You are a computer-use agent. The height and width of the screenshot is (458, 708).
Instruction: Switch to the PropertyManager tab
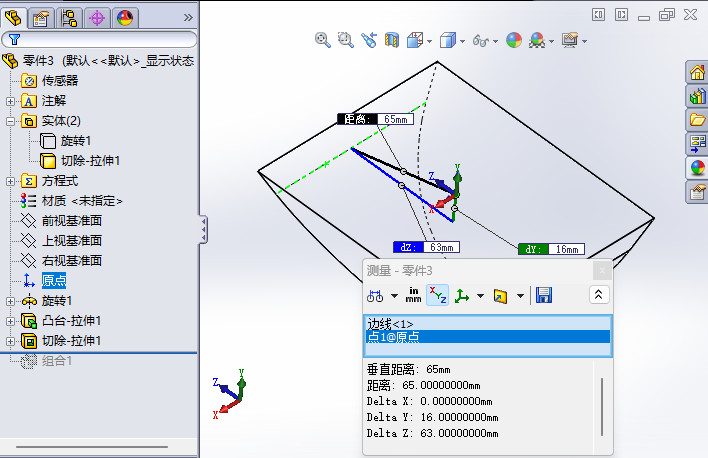click(41, 18)
